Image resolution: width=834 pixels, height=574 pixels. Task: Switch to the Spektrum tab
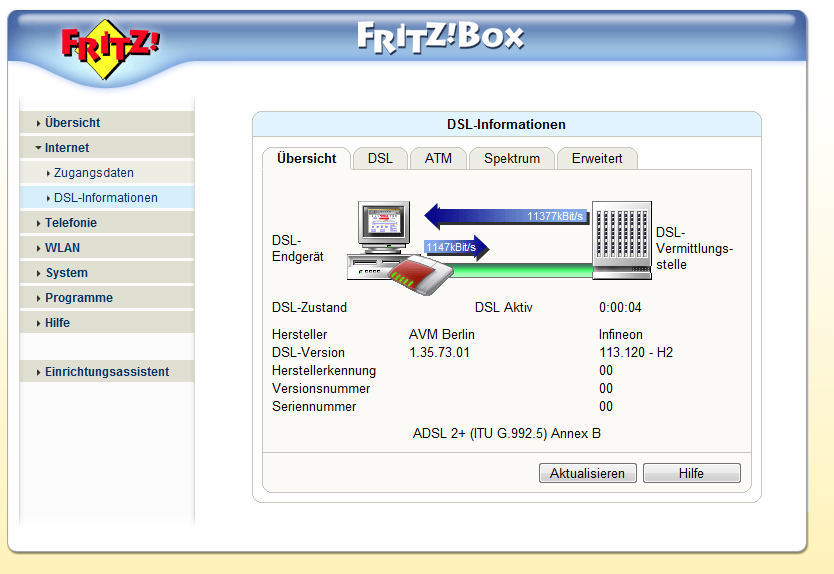click(x=512, y=159)
